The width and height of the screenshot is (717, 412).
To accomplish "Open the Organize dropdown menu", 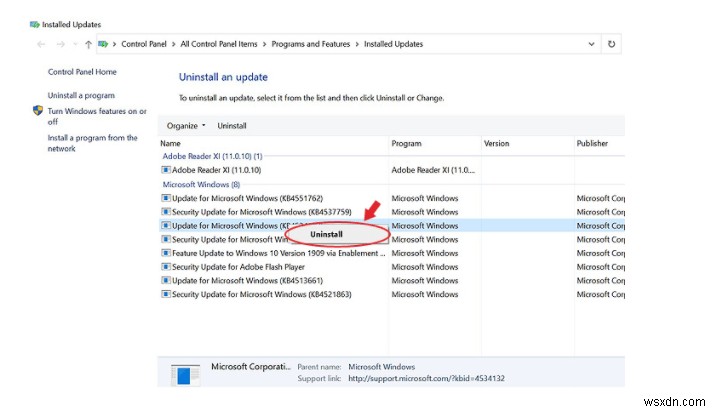I will coord(186,126).
